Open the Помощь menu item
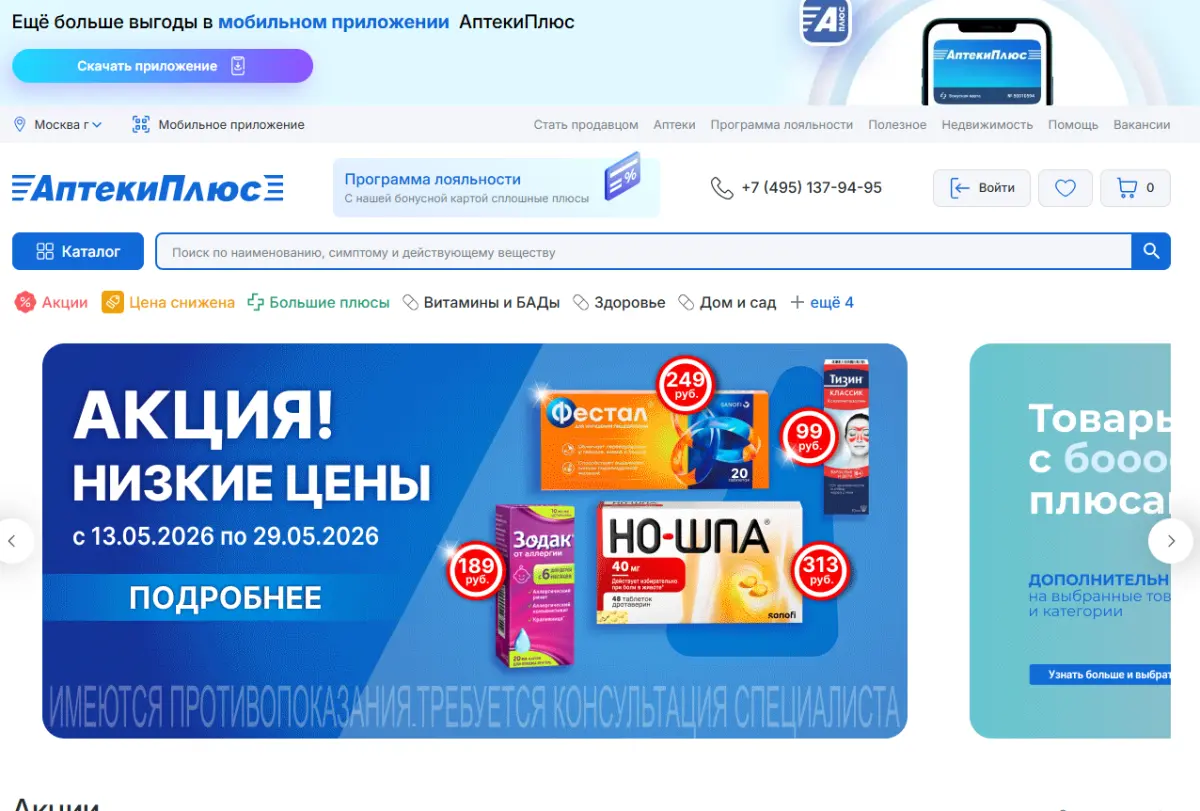Image resolution: width=1200 pixels, height=811 pixels. (x=1073, y=125)
